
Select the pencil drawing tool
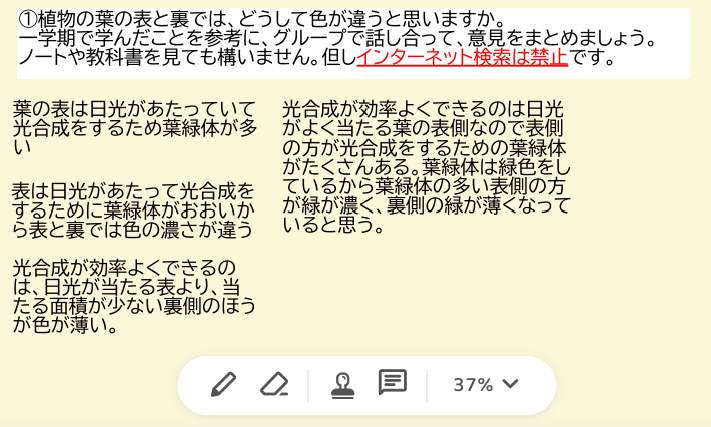click(224, 384)
